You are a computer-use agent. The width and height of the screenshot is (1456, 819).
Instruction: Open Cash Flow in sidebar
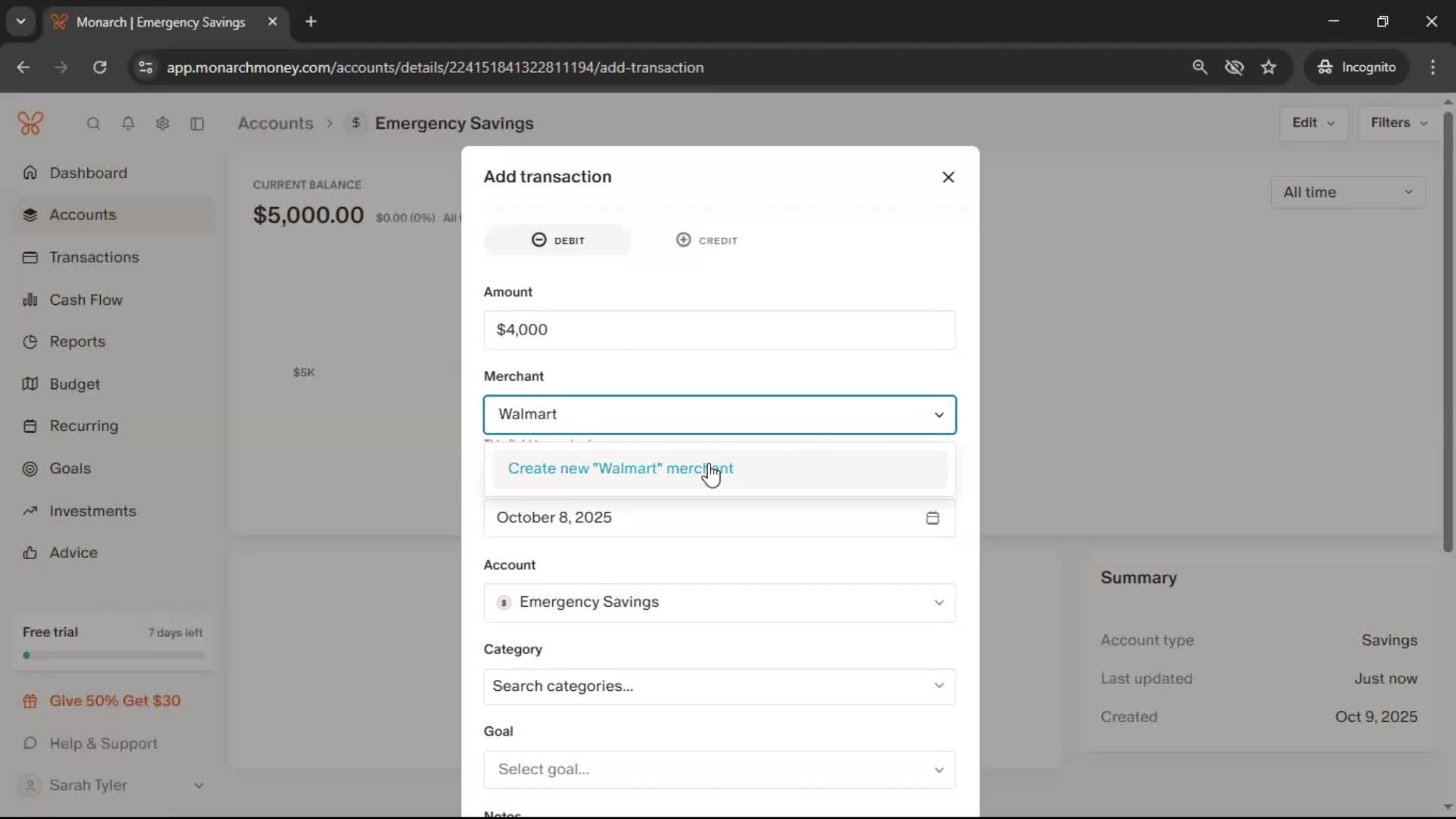pyautogui.click(x=86, y=300)
